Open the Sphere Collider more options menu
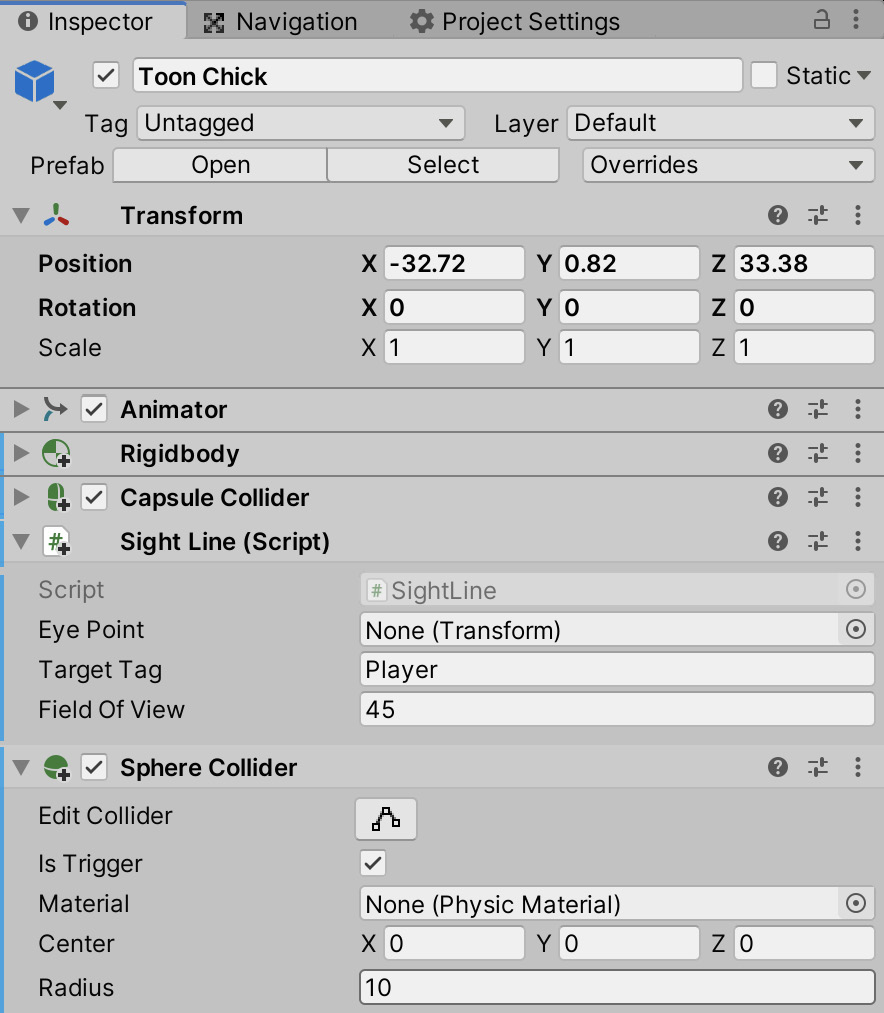The width and height of the screenshot is (884, 1013). tap(858, 767)
